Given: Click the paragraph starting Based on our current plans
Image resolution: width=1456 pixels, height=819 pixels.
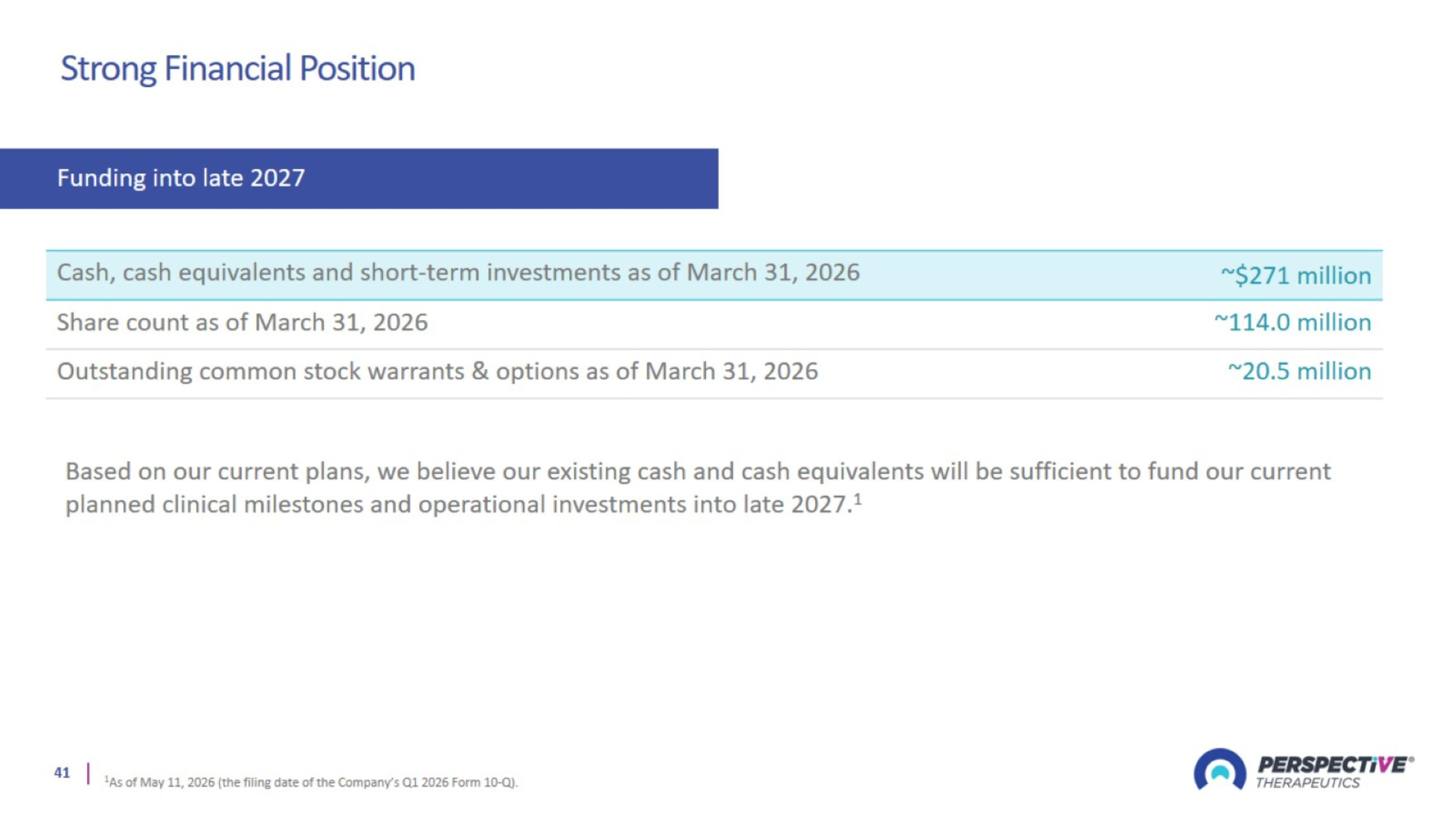Looking at the screenshot, I should pos(698,487).
